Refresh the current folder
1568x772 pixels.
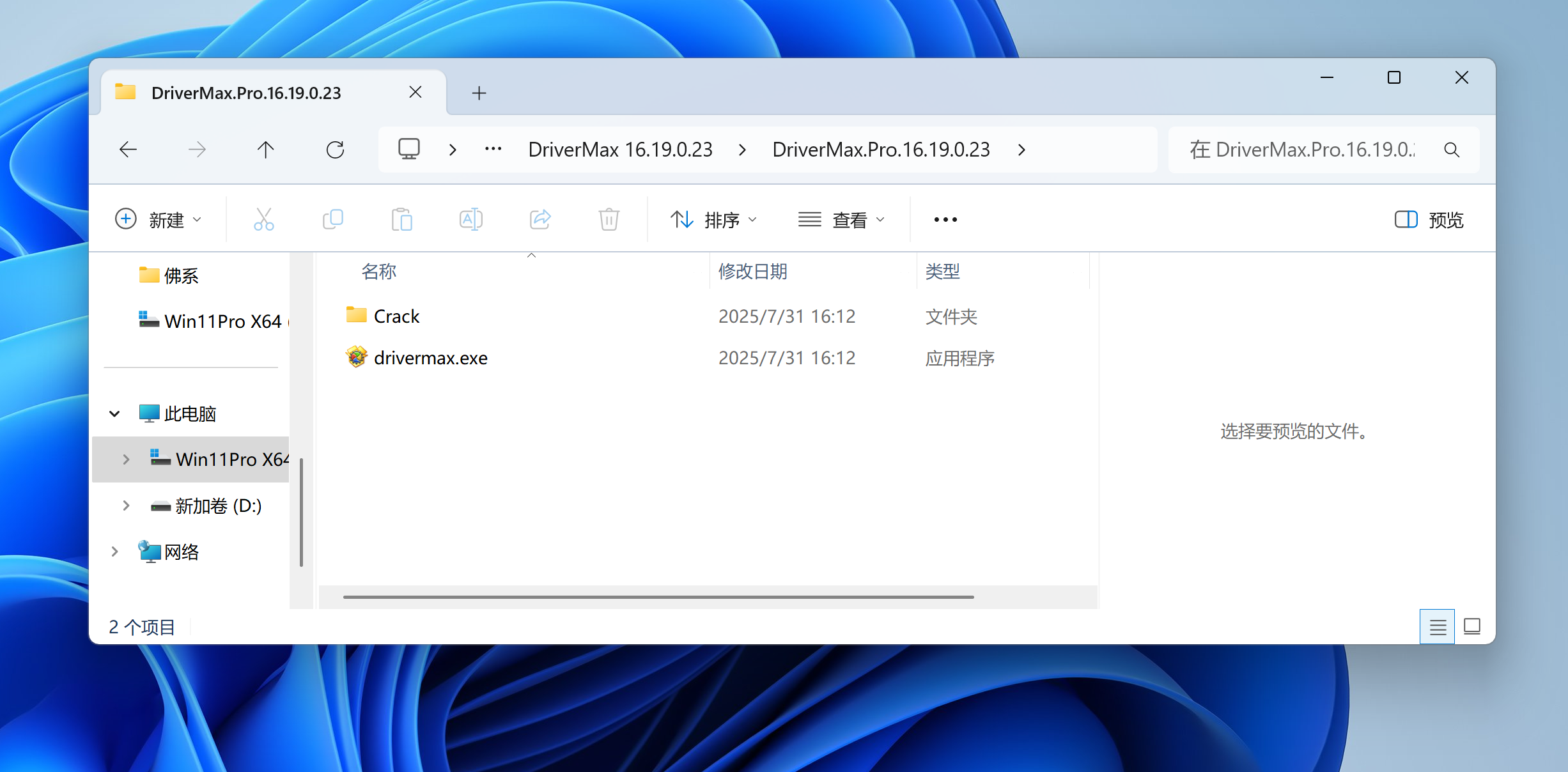(335, 150)
